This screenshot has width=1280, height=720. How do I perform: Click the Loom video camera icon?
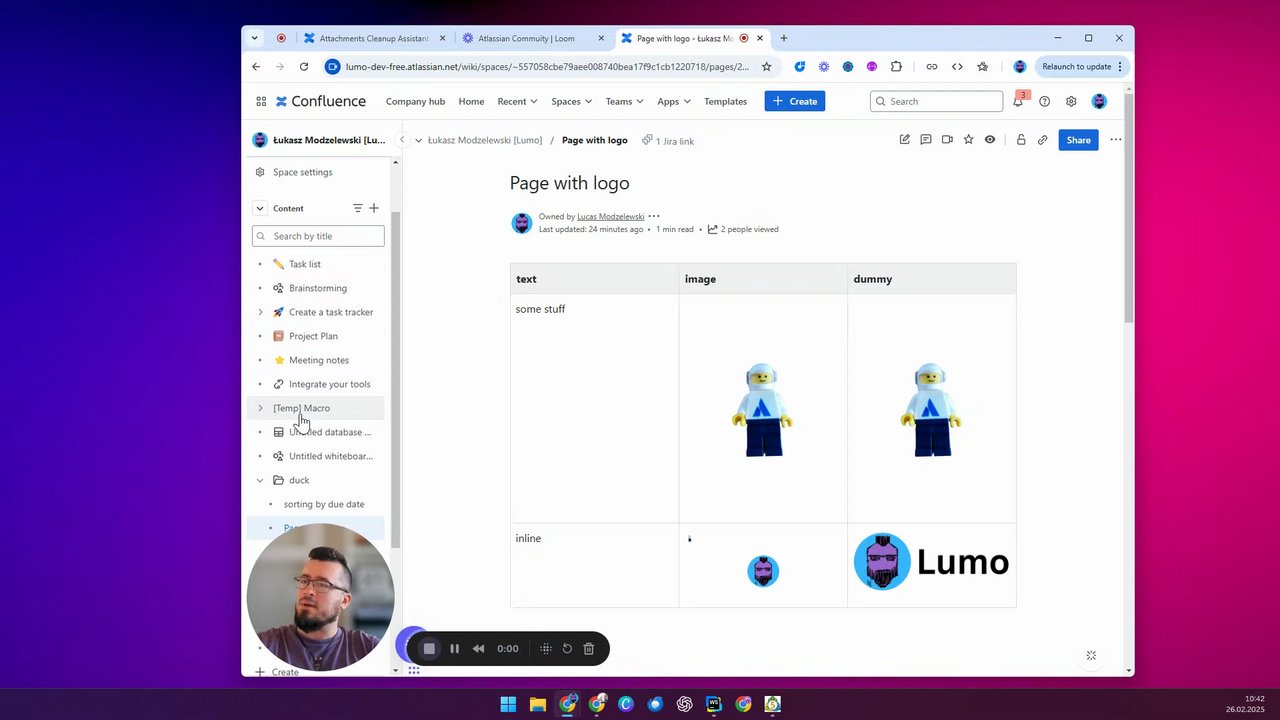coord(947,140)
